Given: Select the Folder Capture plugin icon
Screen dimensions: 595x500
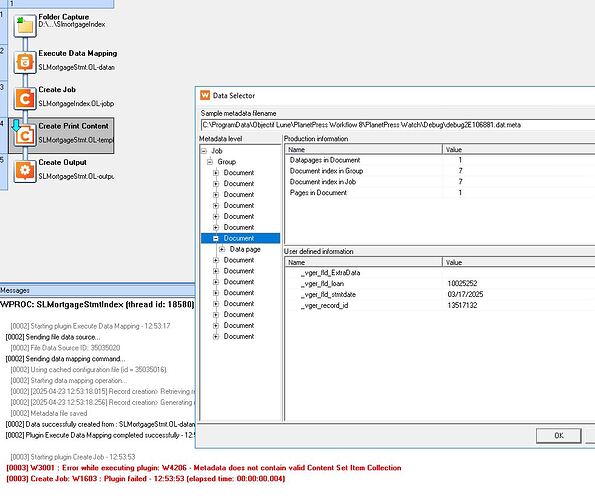Looking at the screenshot, I should click(25, 25).
